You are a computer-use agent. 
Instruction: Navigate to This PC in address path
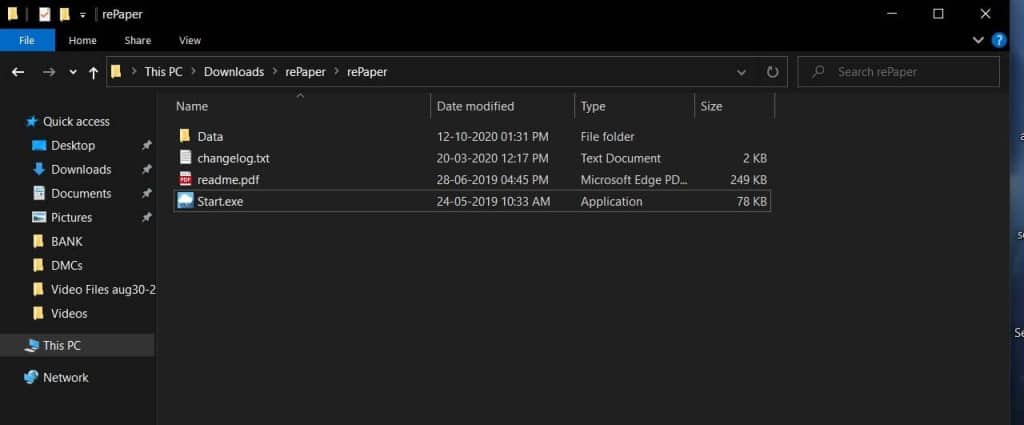163,72
